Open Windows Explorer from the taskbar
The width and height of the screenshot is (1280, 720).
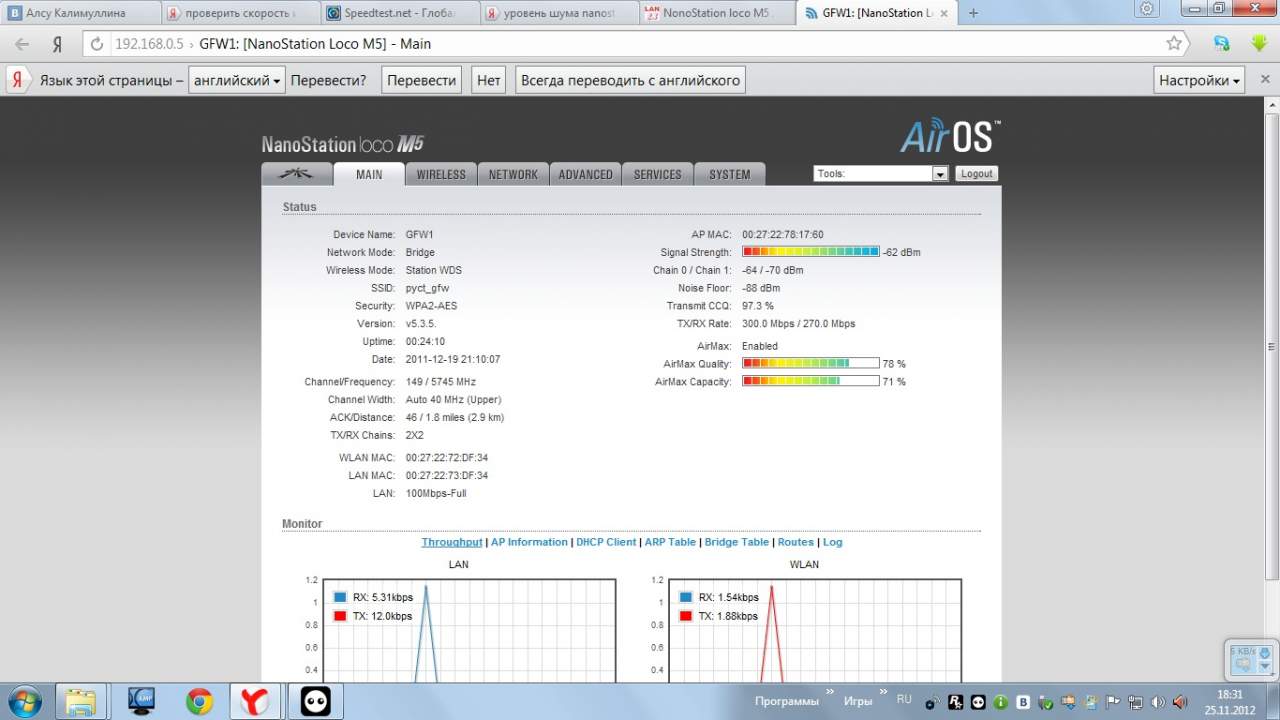81,701
